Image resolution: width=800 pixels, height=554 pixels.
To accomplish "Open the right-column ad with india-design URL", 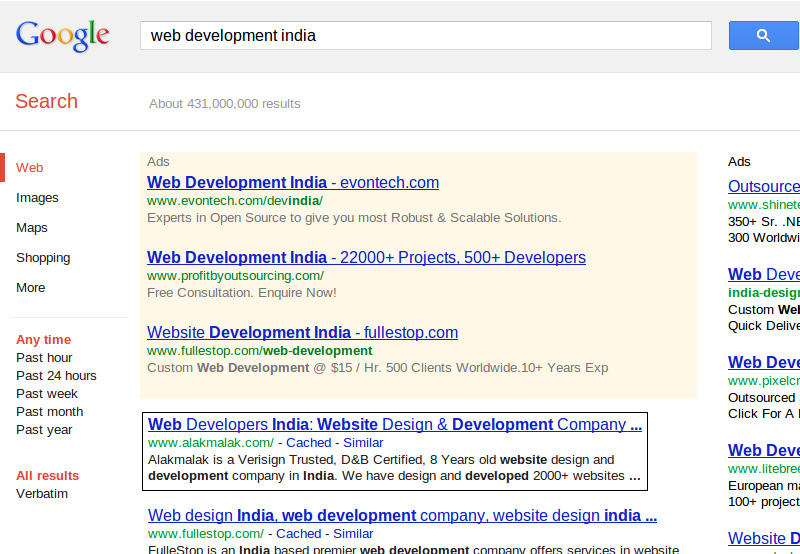I will (764, 274).
